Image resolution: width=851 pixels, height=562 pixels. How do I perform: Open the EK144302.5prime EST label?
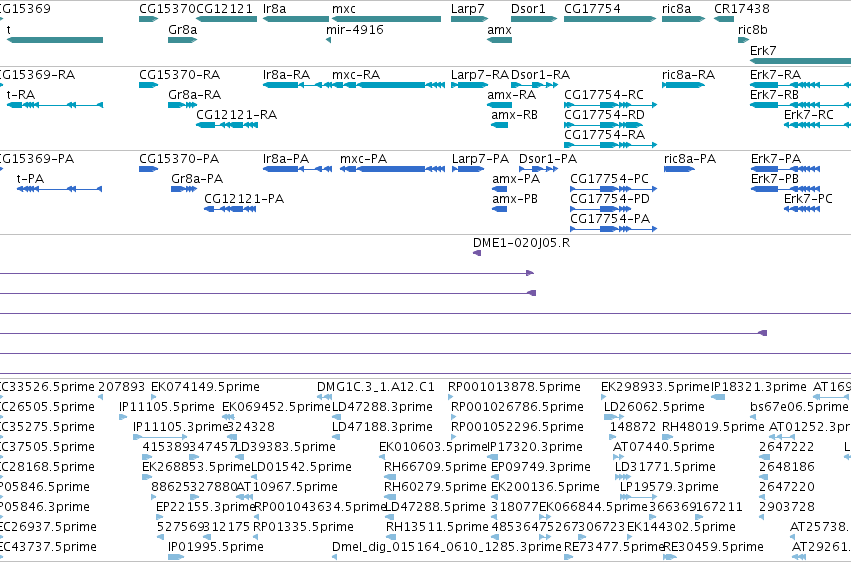pyautogui.click(x=681, y=527)
